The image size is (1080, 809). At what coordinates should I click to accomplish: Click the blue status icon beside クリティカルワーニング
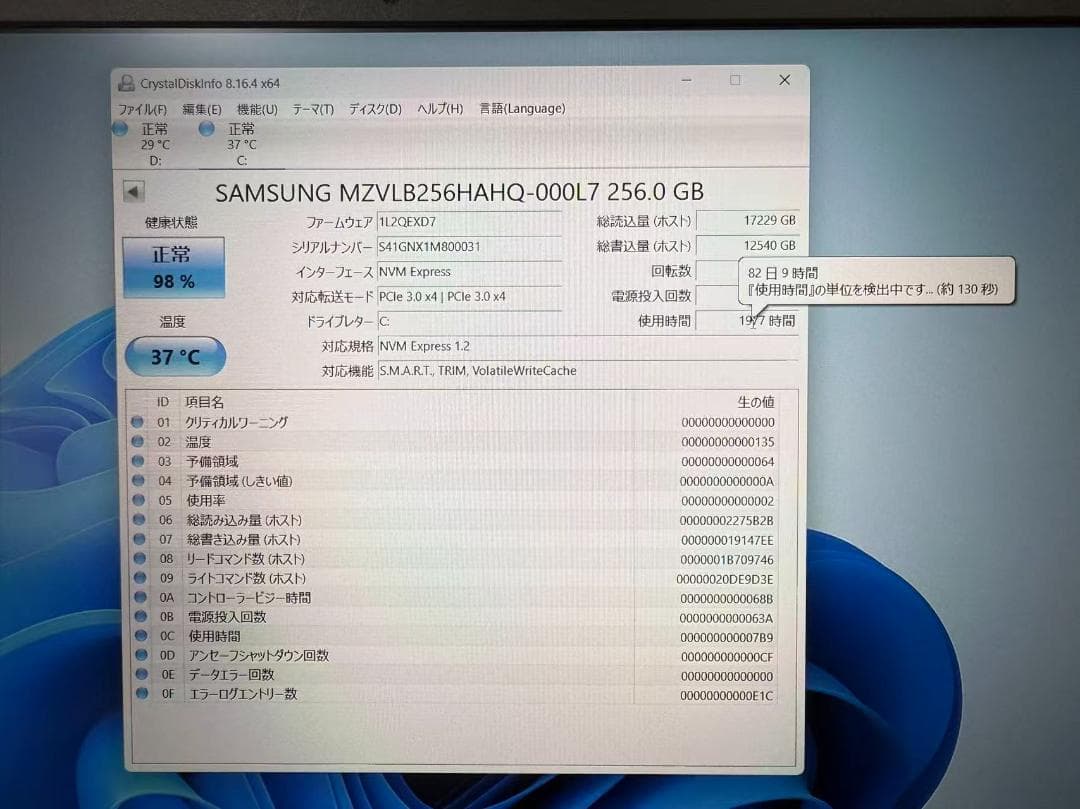click(x=137, y=421)
